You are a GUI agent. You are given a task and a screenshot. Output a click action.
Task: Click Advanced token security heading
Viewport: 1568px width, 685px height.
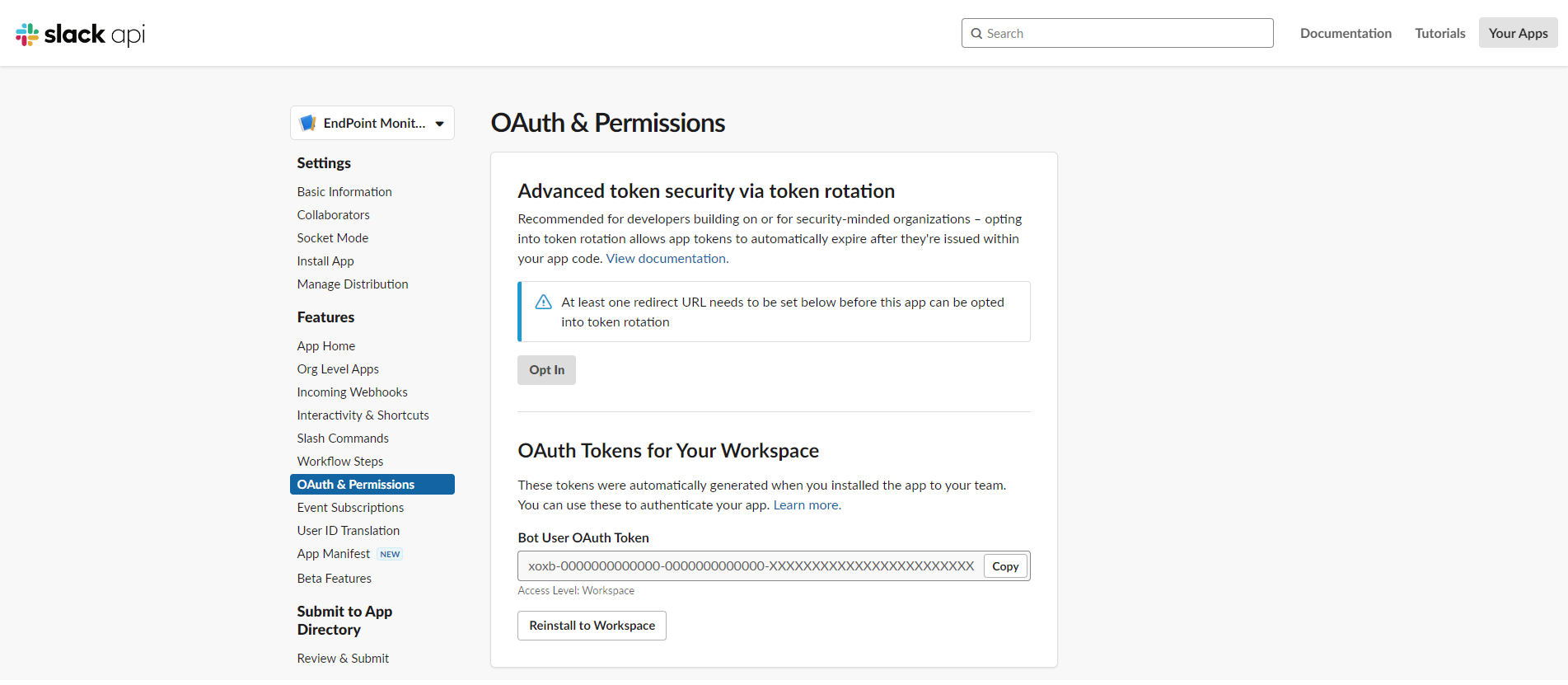tap(706, 191)
